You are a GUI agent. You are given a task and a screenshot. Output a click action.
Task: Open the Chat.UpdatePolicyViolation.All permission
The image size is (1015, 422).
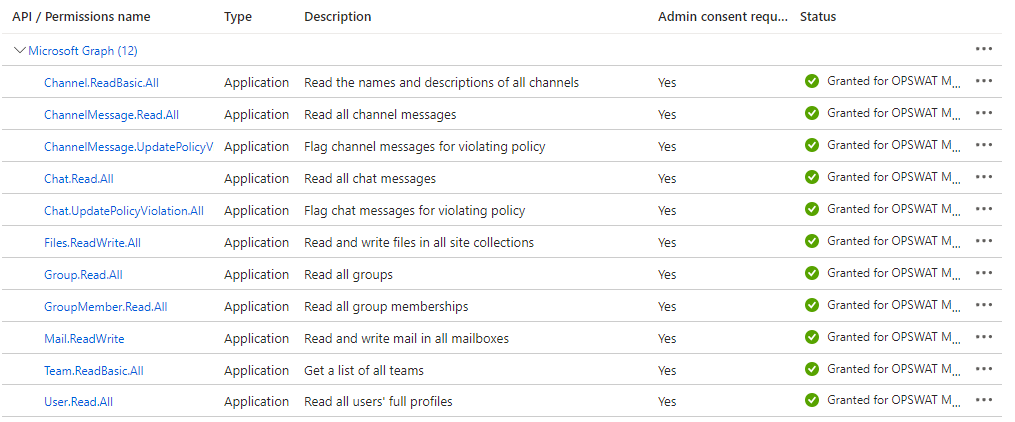tap(124, 211)
